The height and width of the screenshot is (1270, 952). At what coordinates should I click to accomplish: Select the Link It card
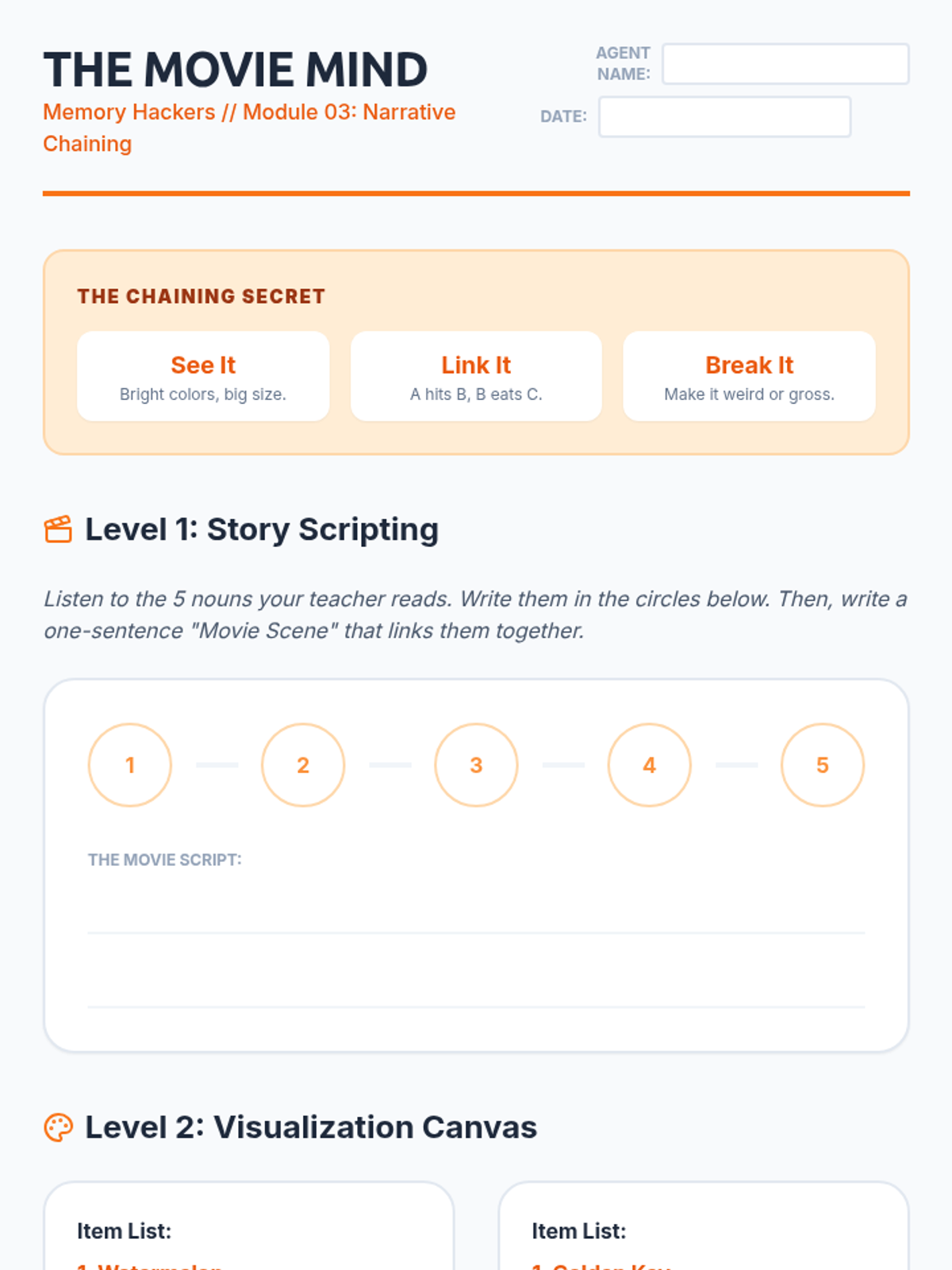476,376
